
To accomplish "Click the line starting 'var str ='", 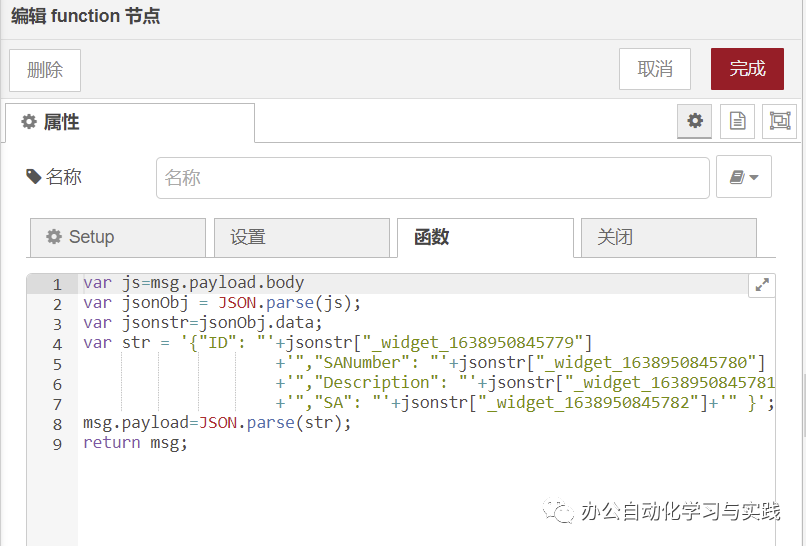I will [338, 343].
